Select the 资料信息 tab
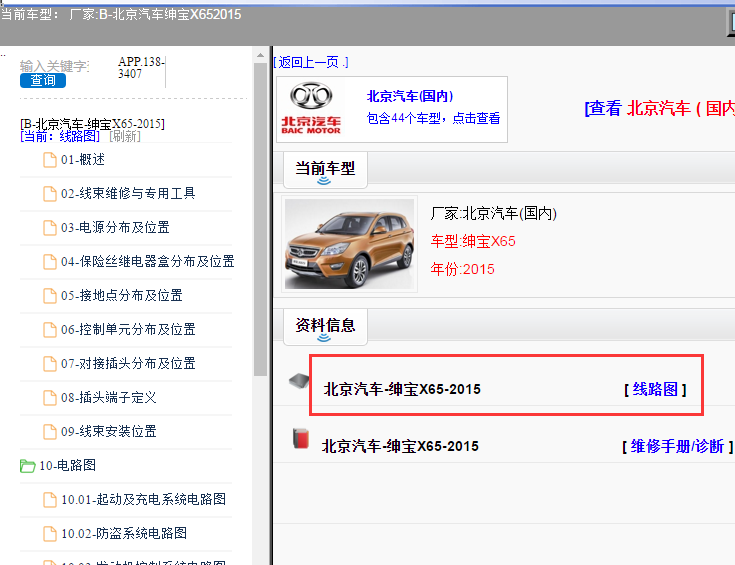 (x=325, y=327)
